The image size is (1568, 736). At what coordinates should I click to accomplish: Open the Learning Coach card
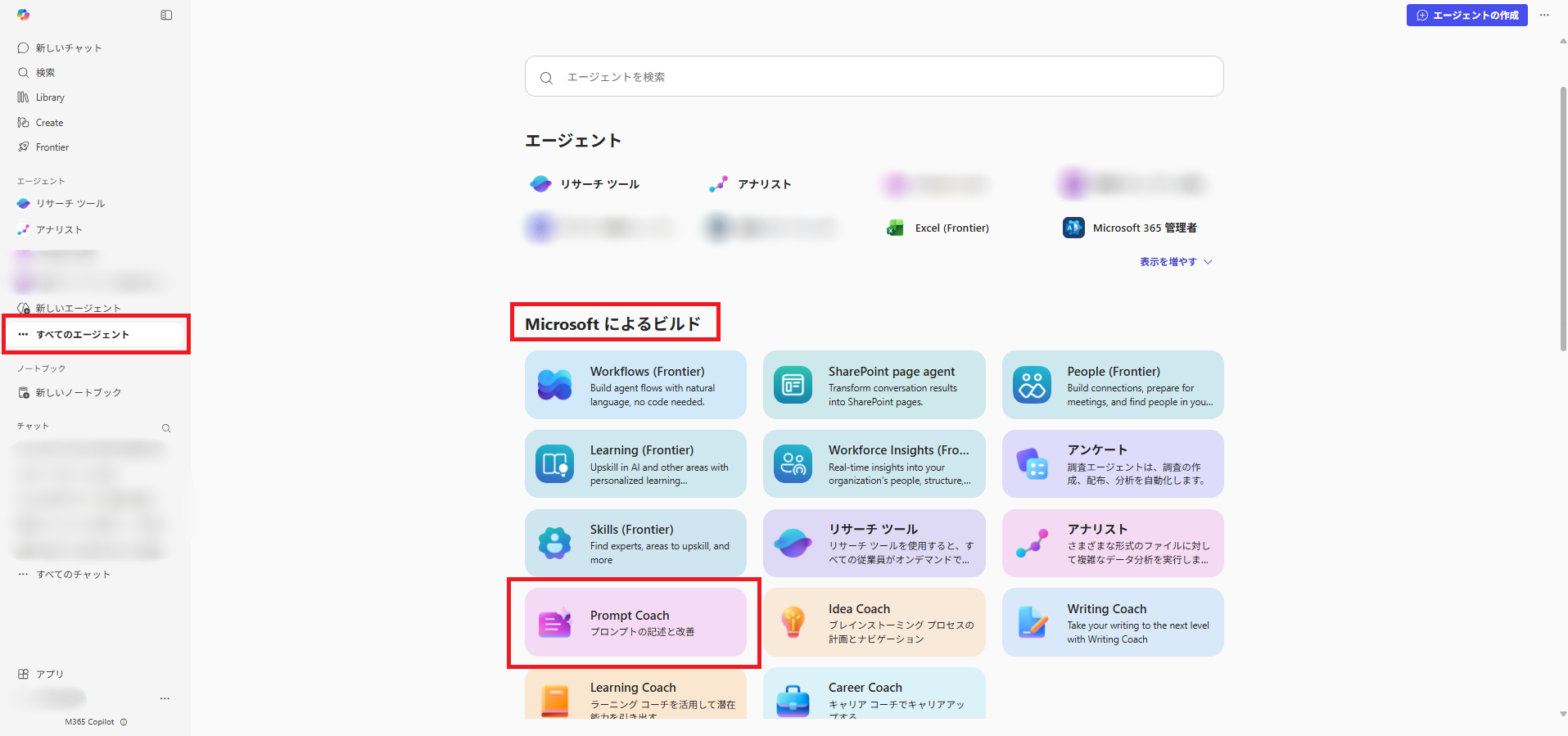(635, 693)
